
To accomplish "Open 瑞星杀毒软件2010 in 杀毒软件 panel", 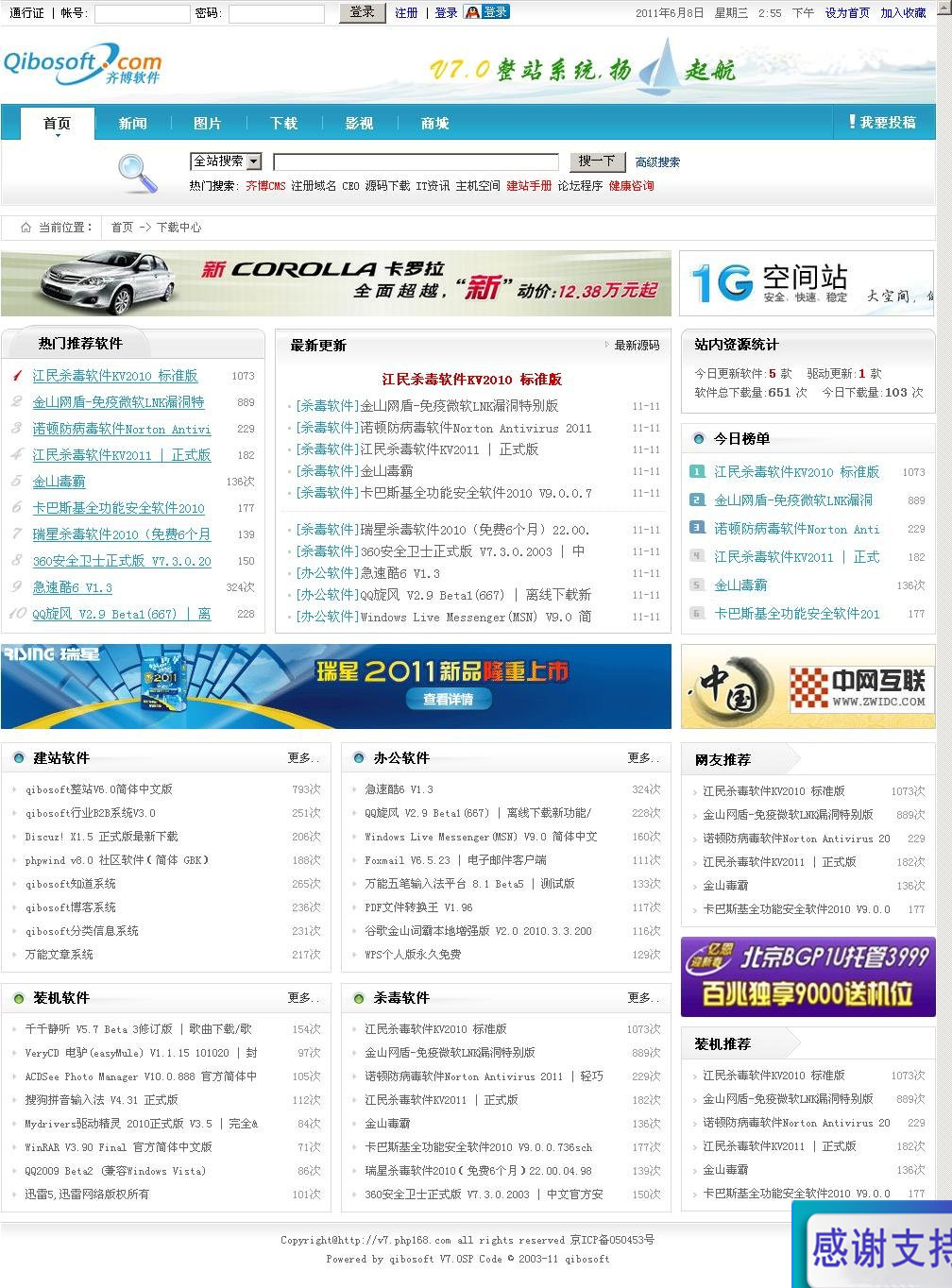I will tap(478, 1171).
